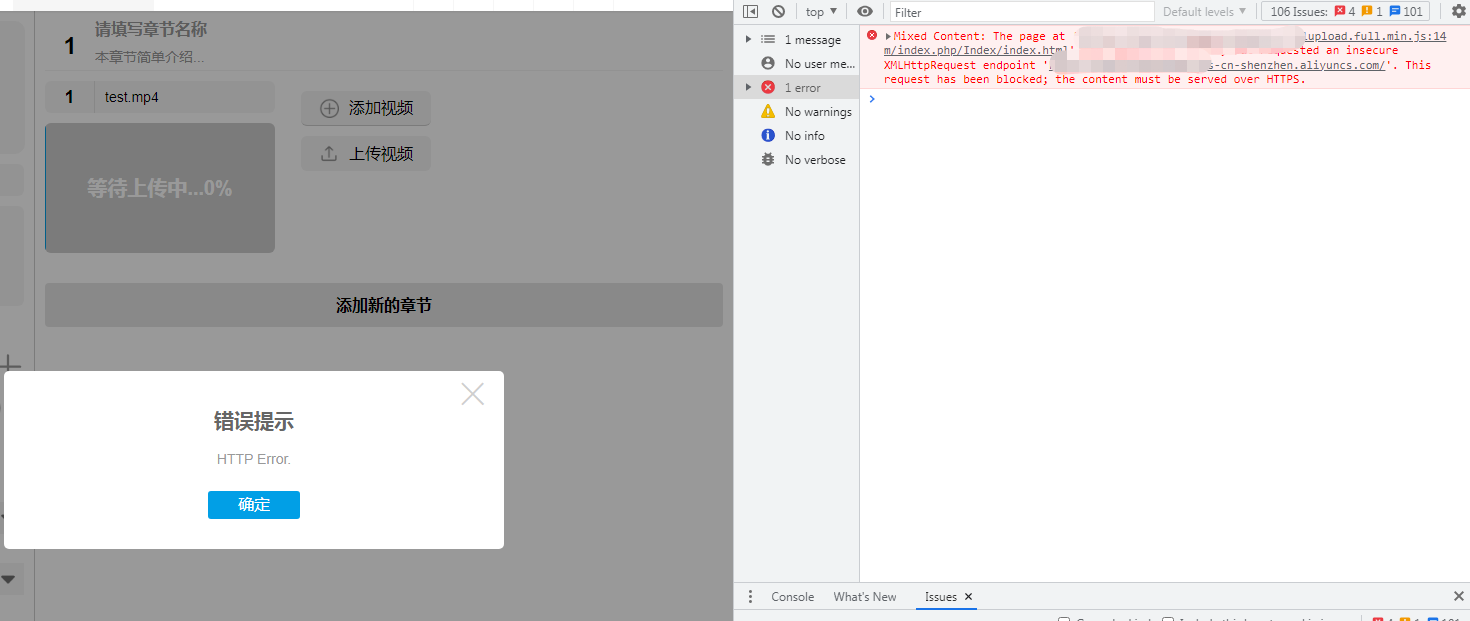Click the 本章节简单介绍 description field
The width and height of the screenshot is (1470, 621).
click(150, 57)
